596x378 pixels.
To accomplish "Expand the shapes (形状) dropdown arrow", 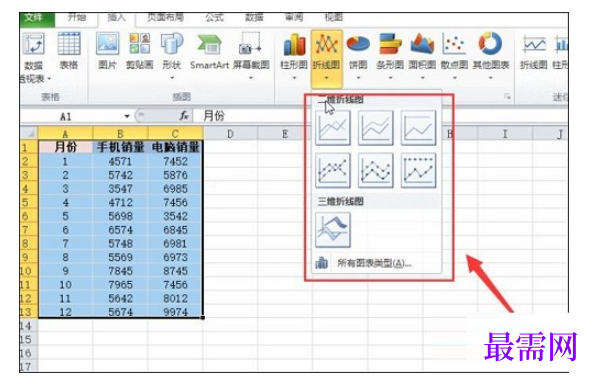I will coord(172,78).
